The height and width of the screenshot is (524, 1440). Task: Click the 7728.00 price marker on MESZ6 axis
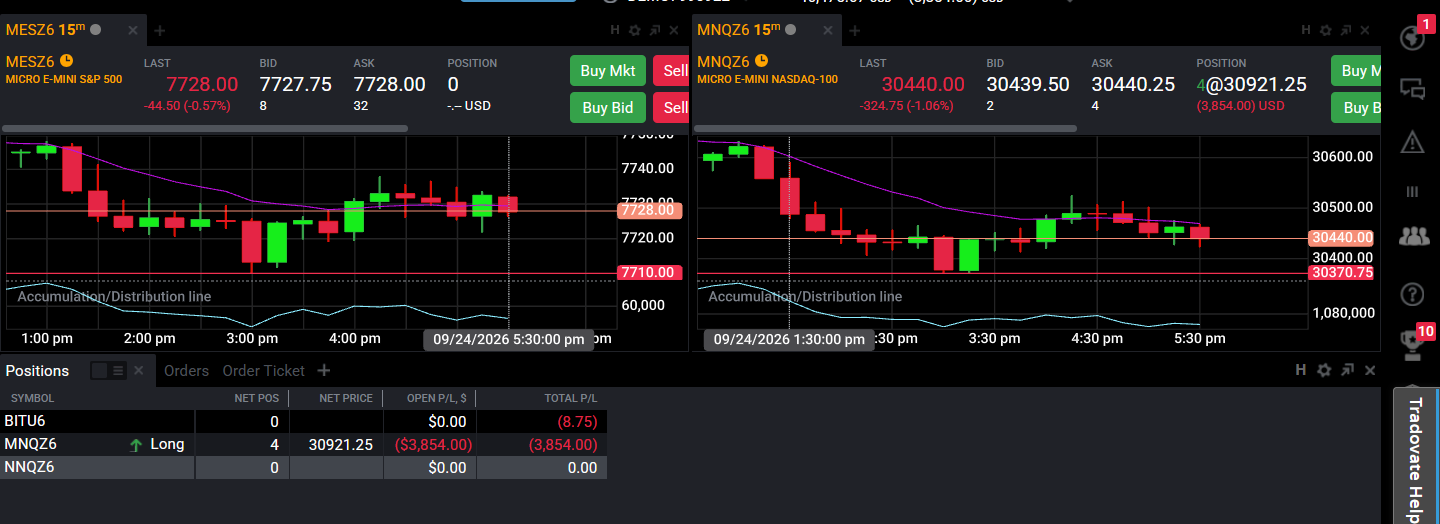[x=650, y=210]
